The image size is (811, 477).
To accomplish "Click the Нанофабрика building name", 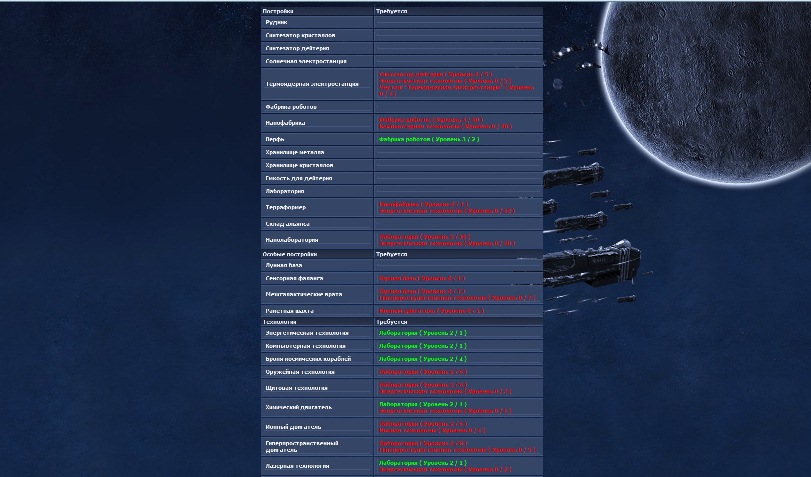I will (286, 123).
